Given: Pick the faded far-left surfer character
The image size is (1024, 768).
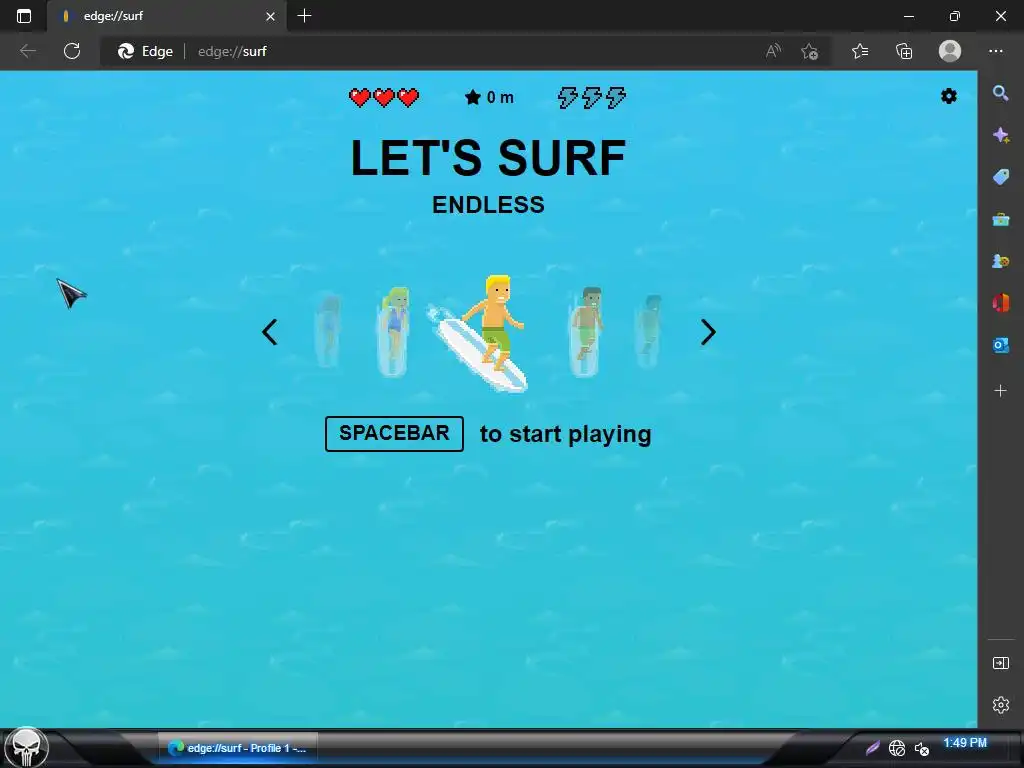Looking at the screenshot, I should [328, 330].
